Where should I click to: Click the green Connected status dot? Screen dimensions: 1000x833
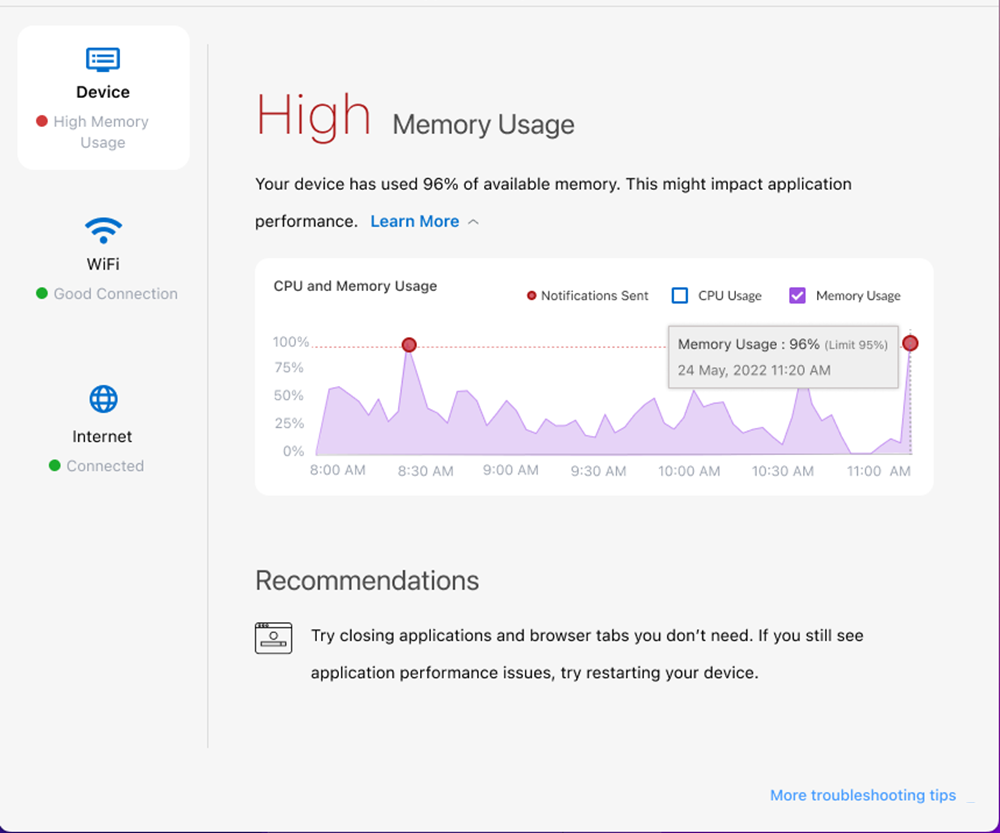coord(55,465)
